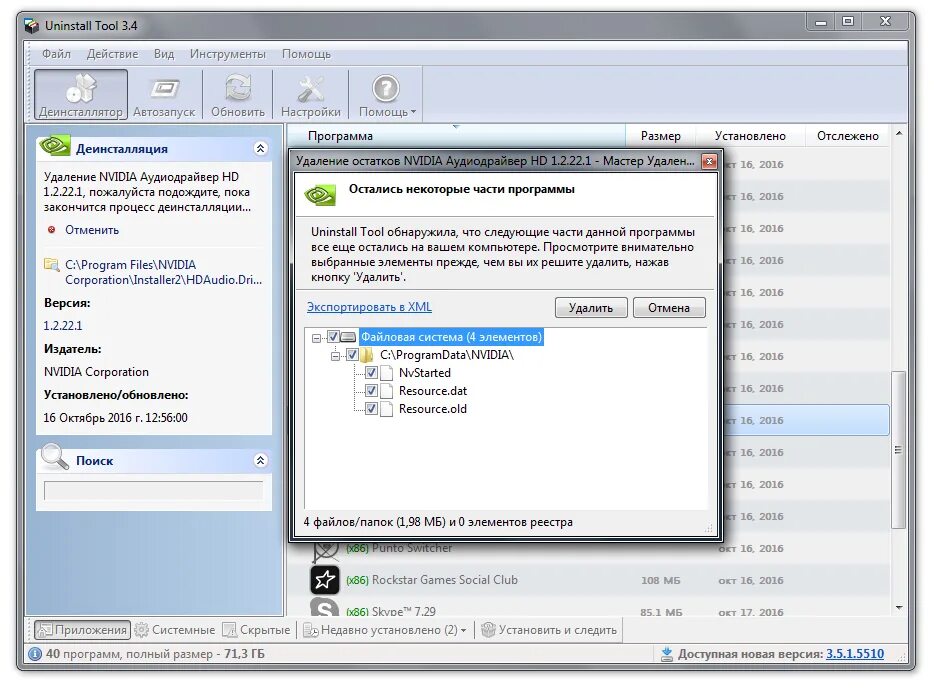Switch to the Автозапуск tool

tap(164, 95)
